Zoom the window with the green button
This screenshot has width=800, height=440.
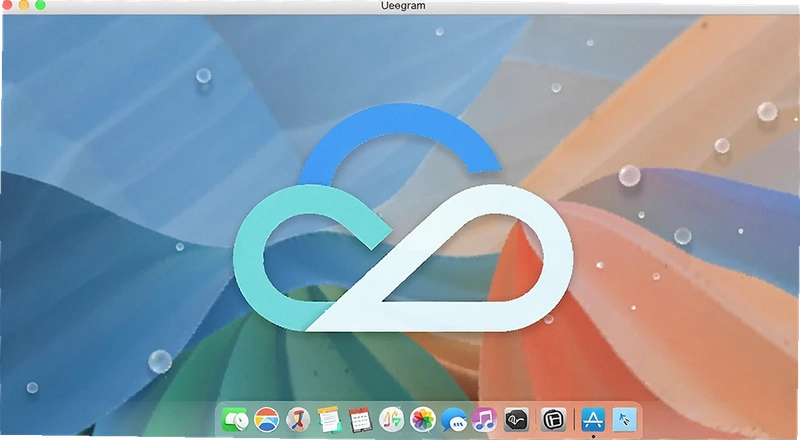pos(40,5)
